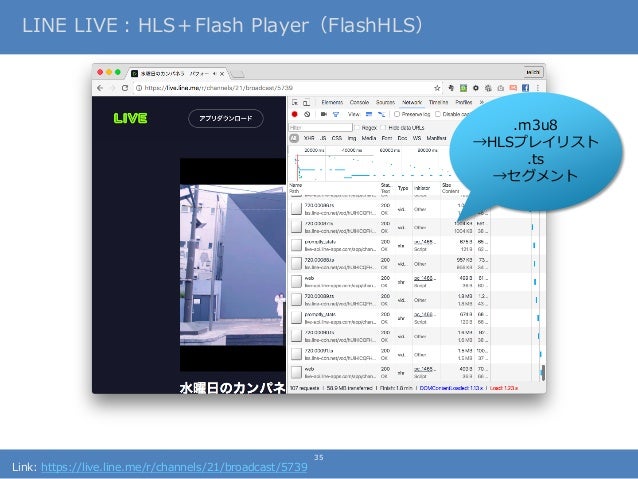This screenshot has height=479, width=638.
Task: Select the All request type filter
Action: [x=294, y=138]
